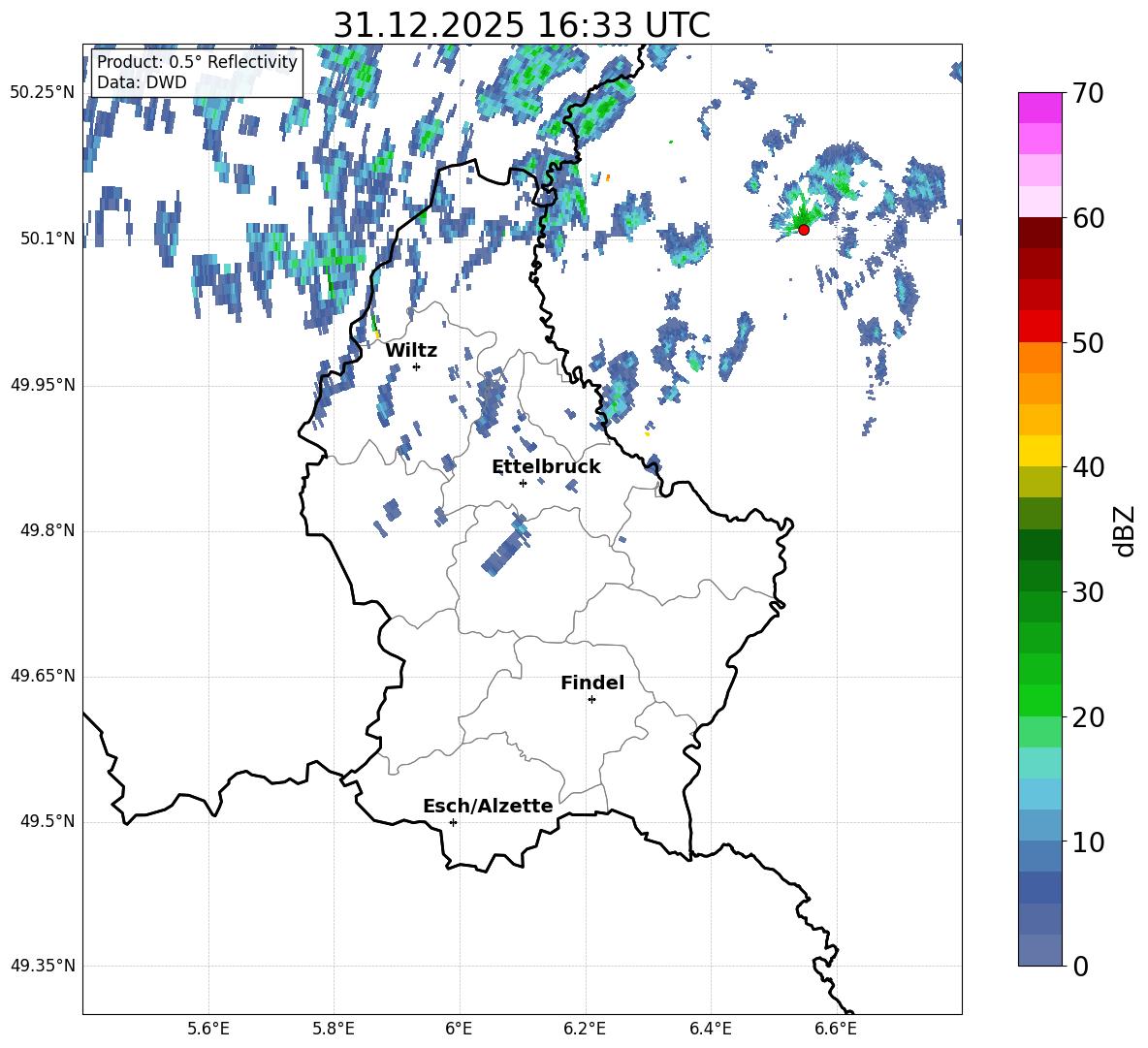Click the 50 value on colorbar

1088,342
